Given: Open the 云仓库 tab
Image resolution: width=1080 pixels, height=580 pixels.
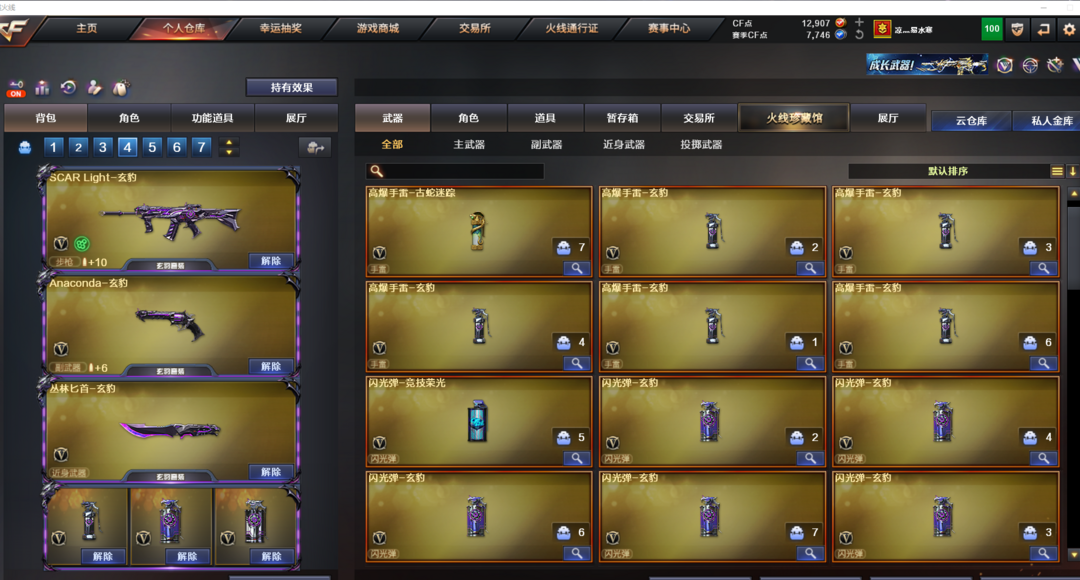Looking at the screenshot, I should [971, 121].
